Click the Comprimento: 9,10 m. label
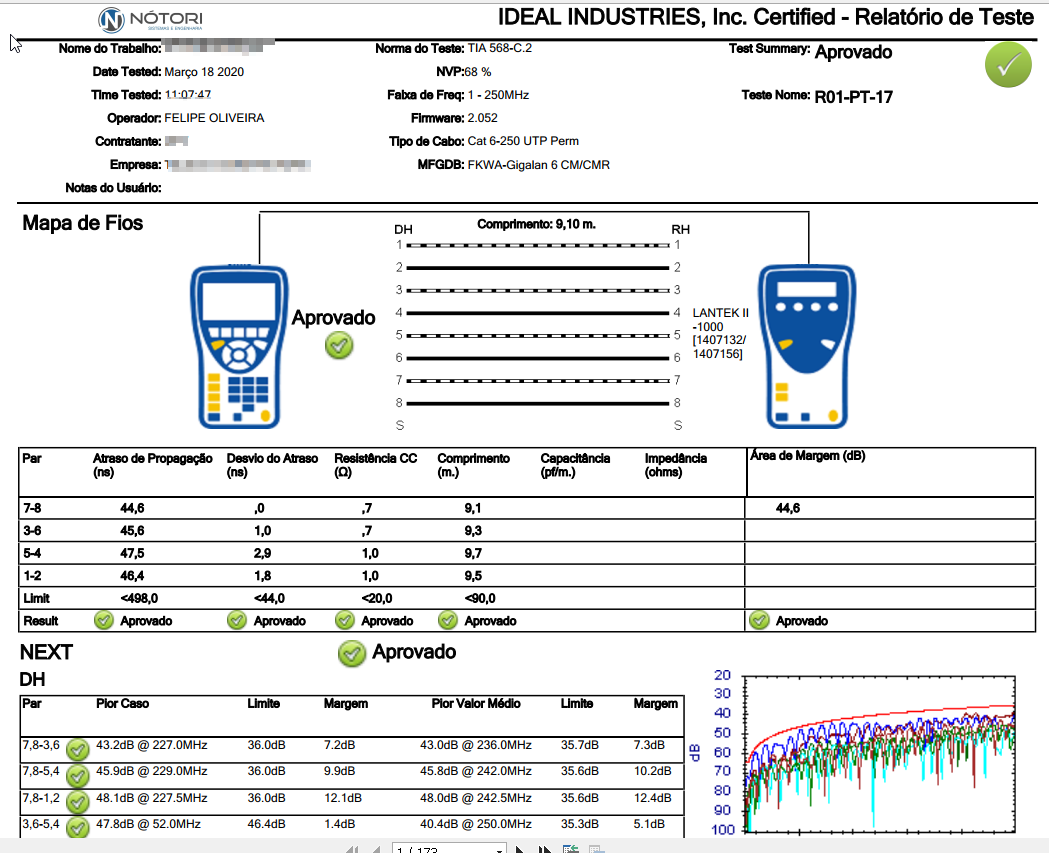 (536, 224)
